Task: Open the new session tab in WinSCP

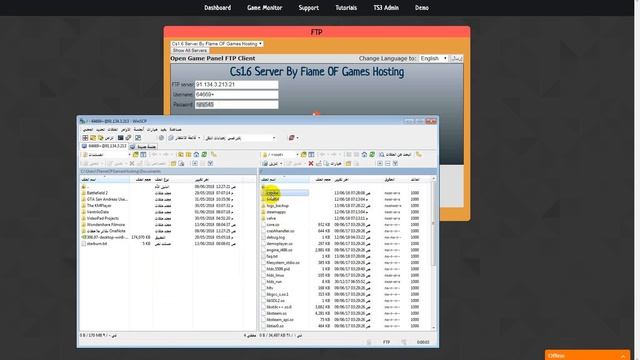Action: 143,147
